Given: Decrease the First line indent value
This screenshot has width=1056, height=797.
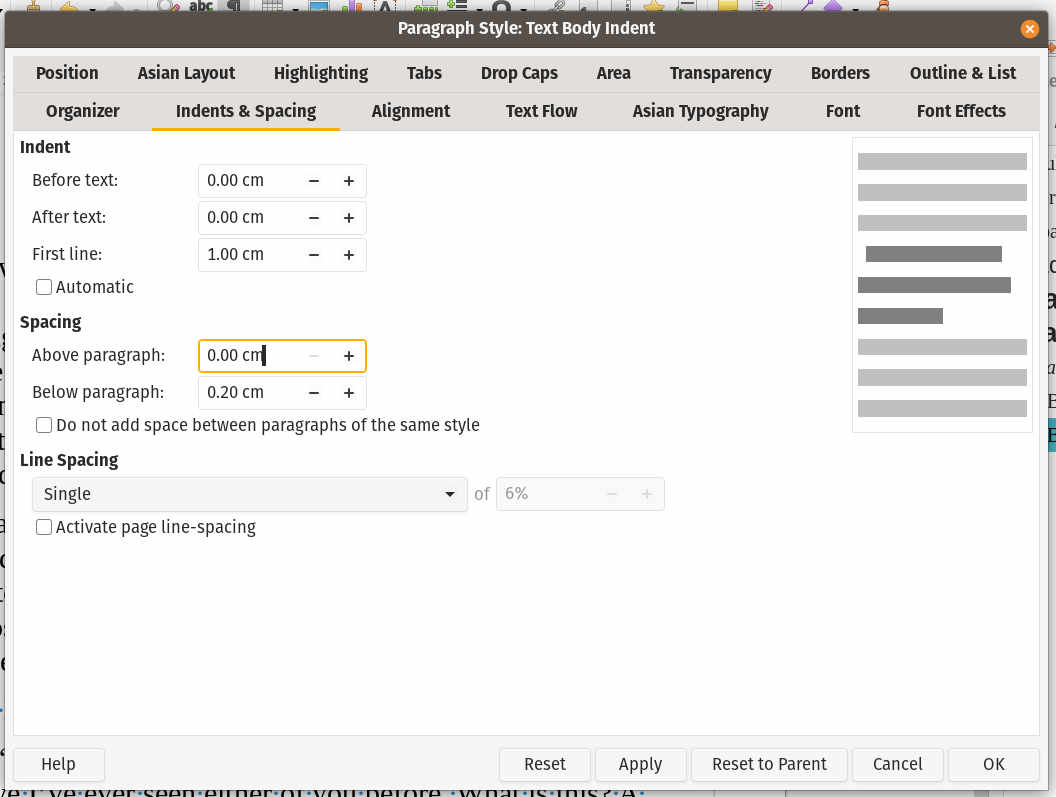Looking at the screenshot, I should [314, 255].
